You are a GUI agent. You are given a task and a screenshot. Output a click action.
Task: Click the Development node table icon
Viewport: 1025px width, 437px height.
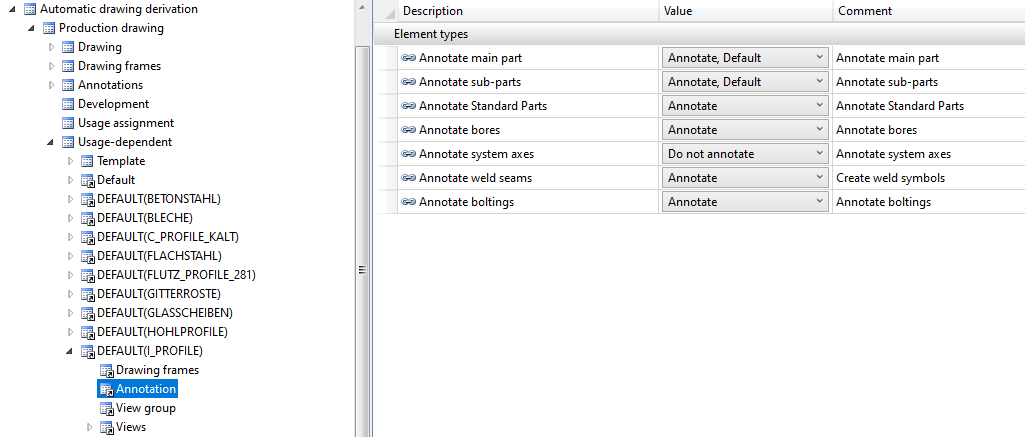click(x=68, y=104)
